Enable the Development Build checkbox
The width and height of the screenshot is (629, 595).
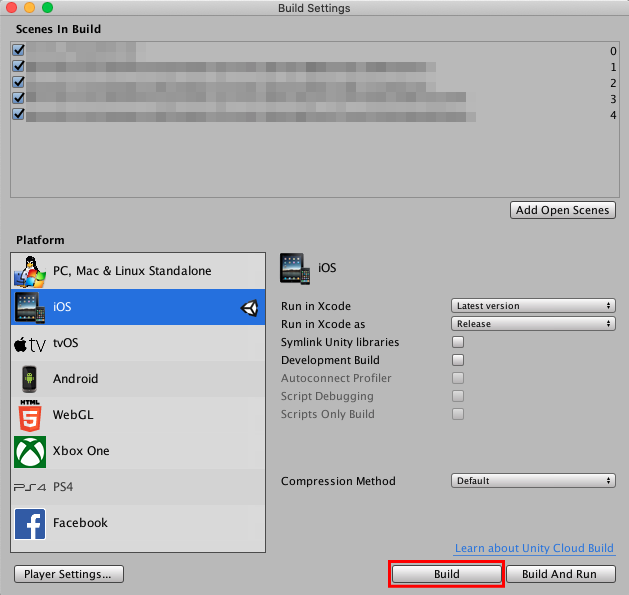tap(458, 360)
